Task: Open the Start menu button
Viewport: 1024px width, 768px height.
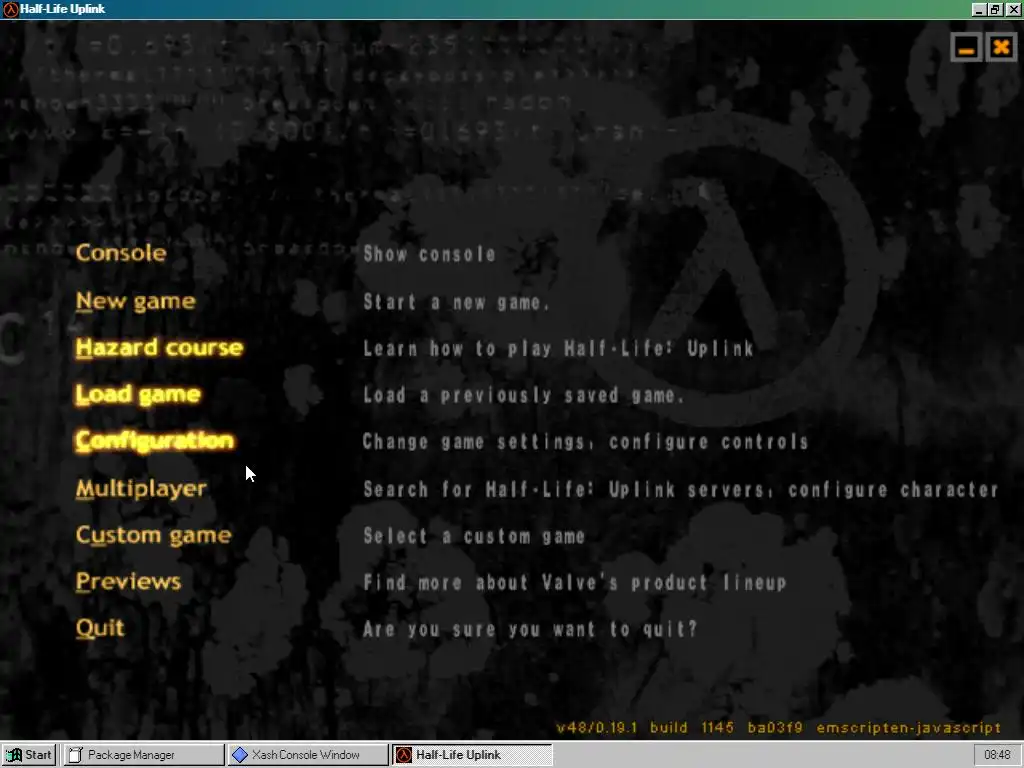Action: point(29,755)
